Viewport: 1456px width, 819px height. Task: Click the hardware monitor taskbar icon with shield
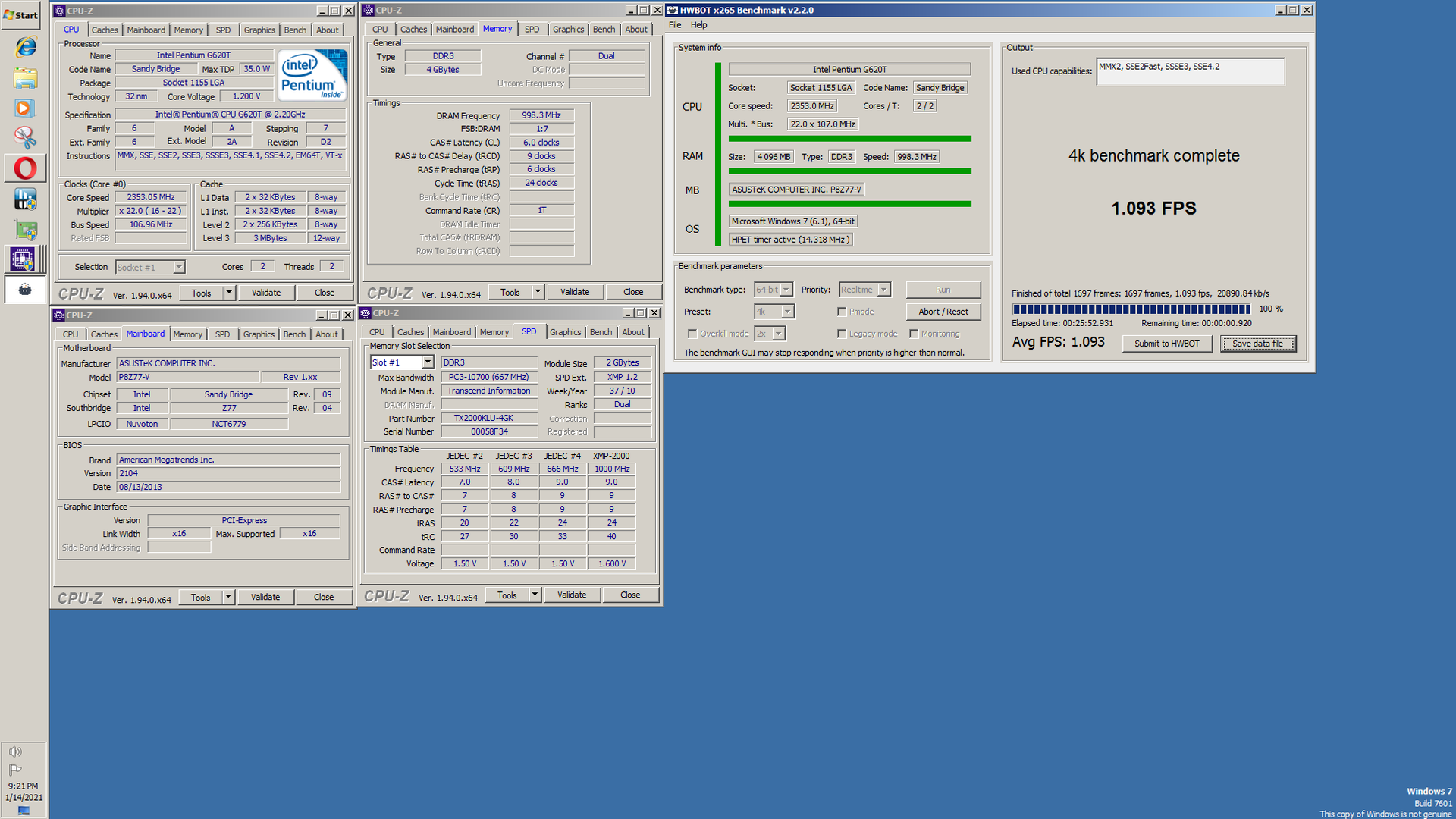click(x=25, y=199)
